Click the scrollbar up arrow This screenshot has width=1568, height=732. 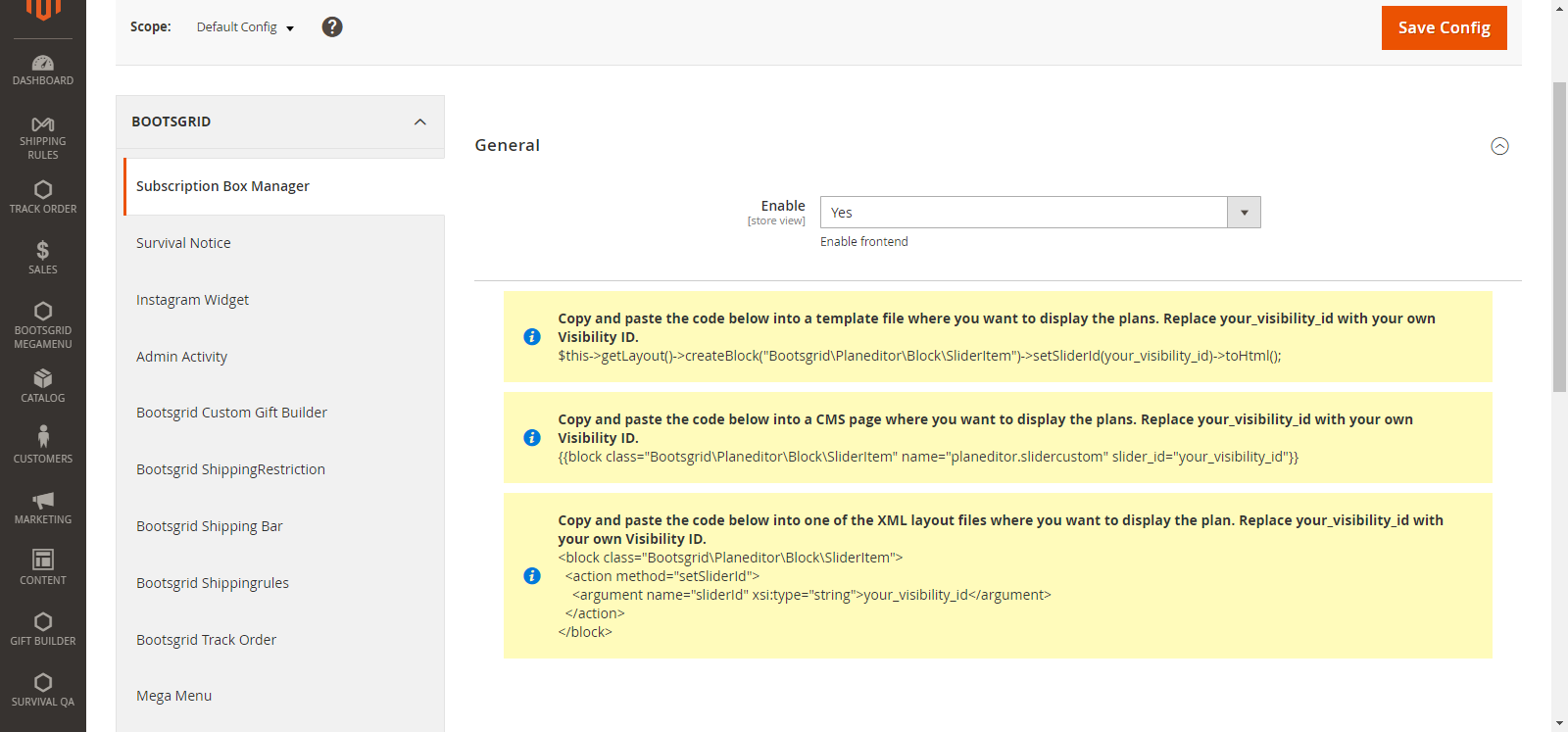[x=1559, y=8]
